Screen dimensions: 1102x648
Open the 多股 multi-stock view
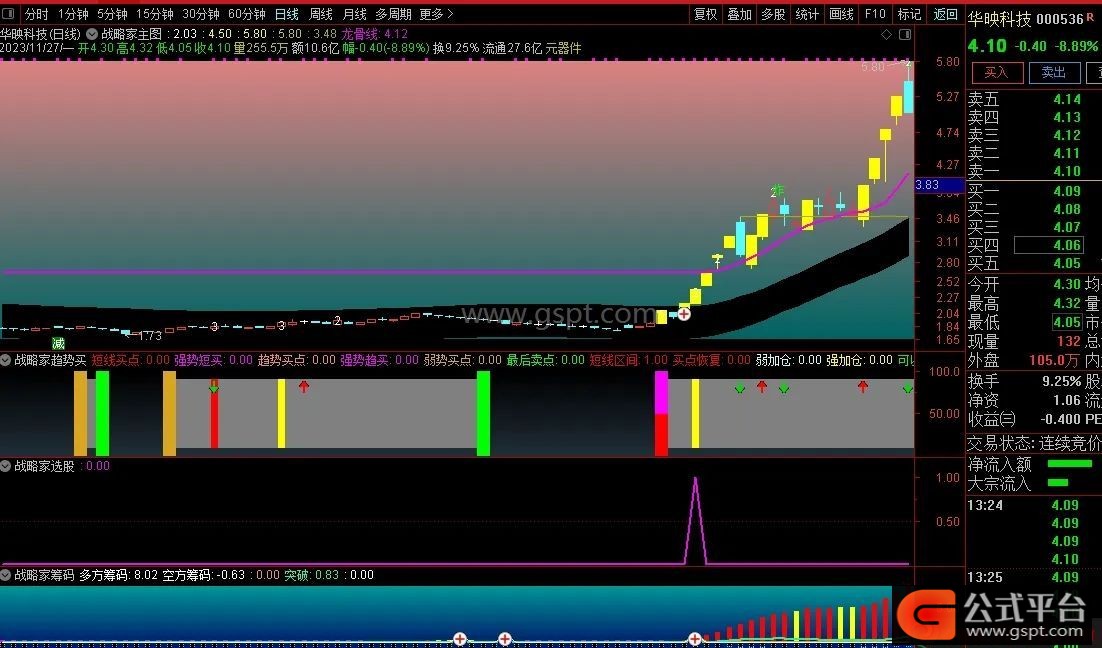[773, 14]
